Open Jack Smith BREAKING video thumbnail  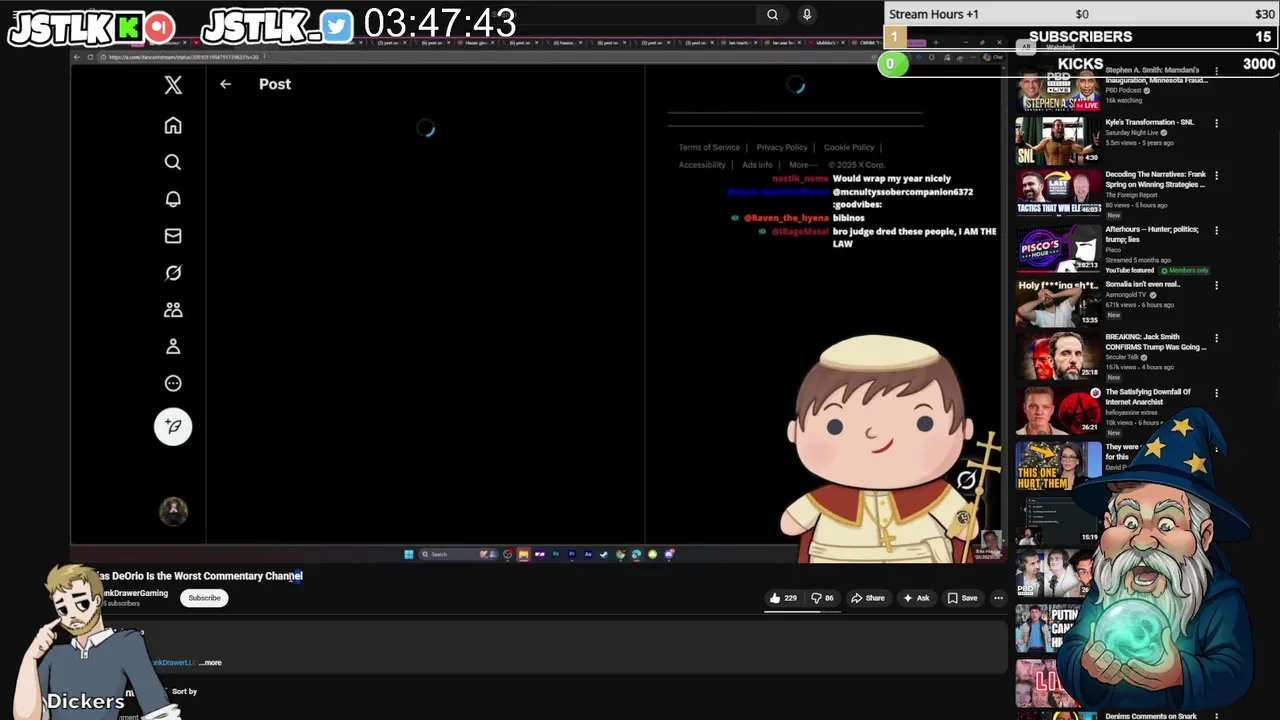click(1058, 356)
